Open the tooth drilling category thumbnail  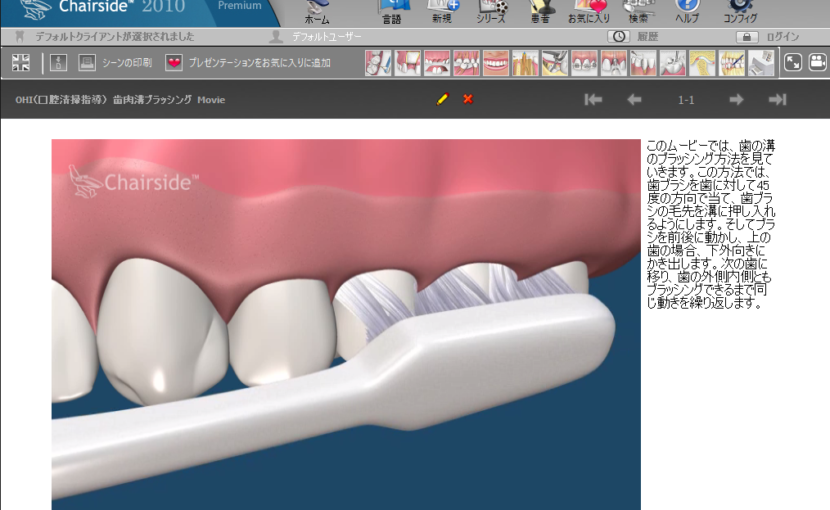click(673, 63)
